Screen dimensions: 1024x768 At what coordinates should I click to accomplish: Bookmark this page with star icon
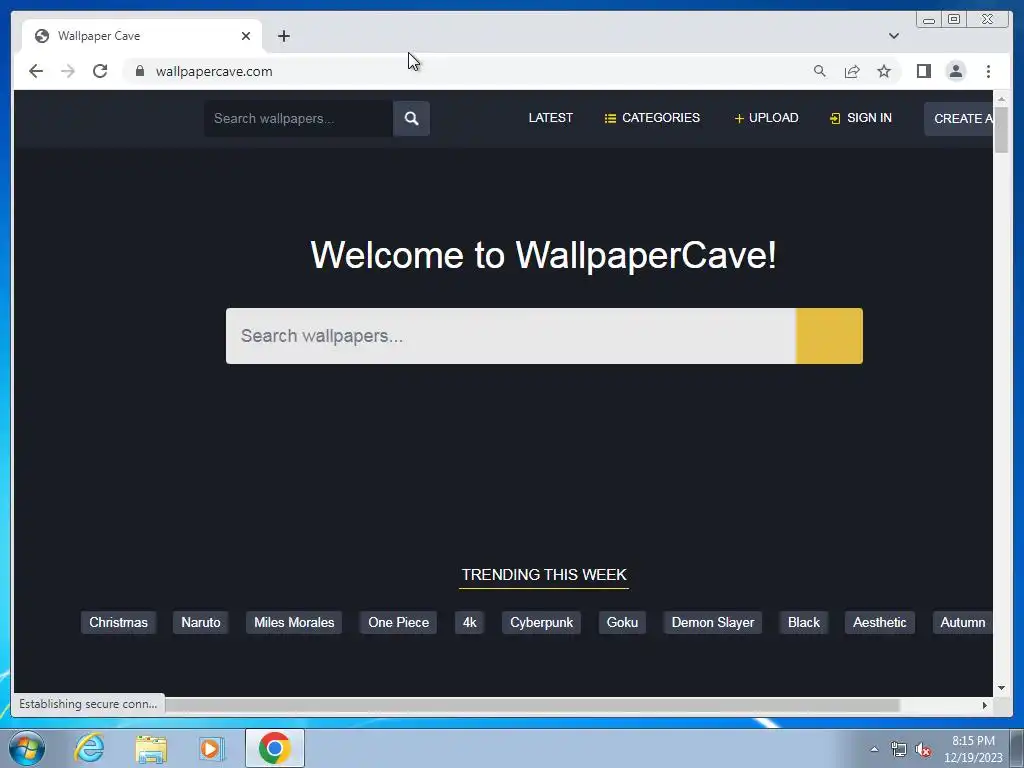pos(884,71)
